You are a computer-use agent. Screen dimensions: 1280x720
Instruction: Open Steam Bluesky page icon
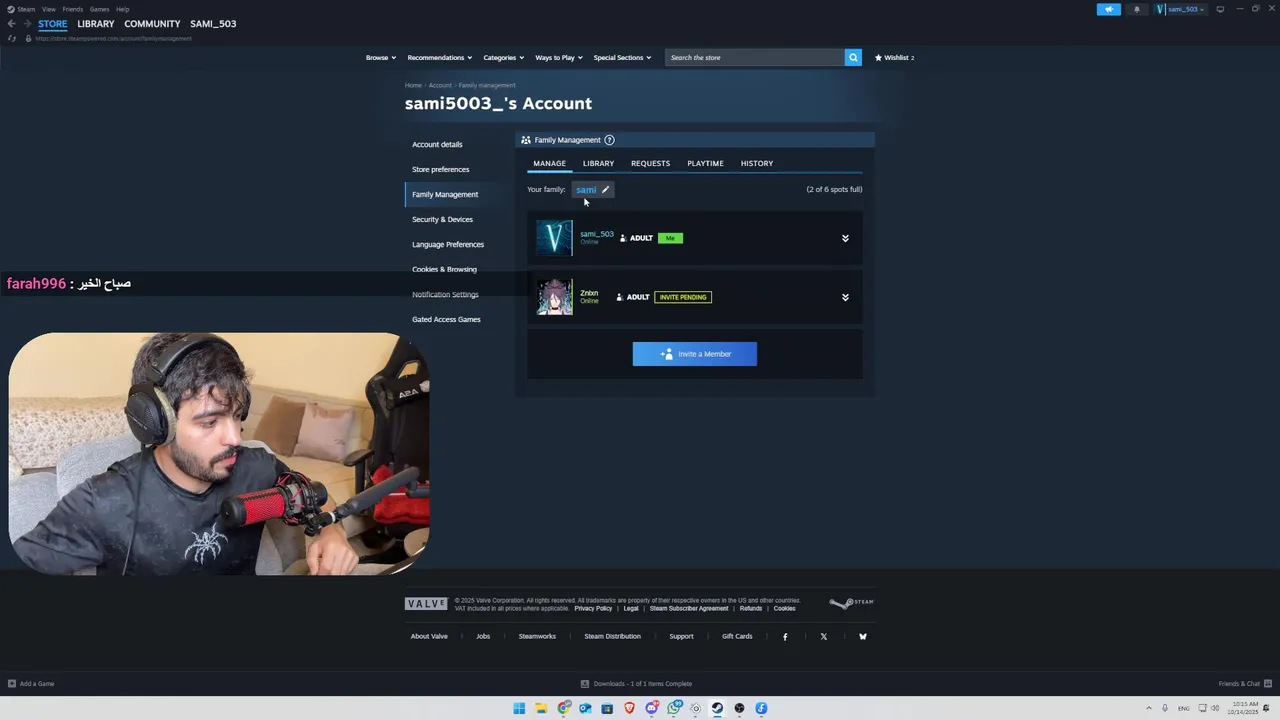pos(863,636)
